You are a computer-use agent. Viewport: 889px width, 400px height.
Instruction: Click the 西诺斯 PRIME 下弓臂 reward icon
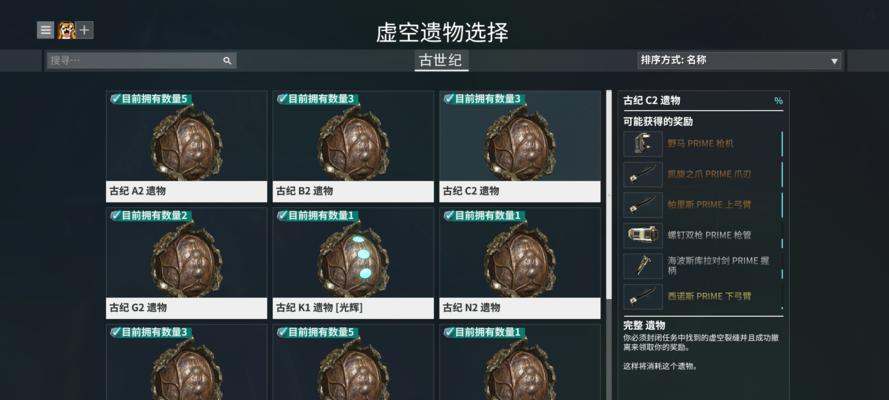tap(643, 296)
